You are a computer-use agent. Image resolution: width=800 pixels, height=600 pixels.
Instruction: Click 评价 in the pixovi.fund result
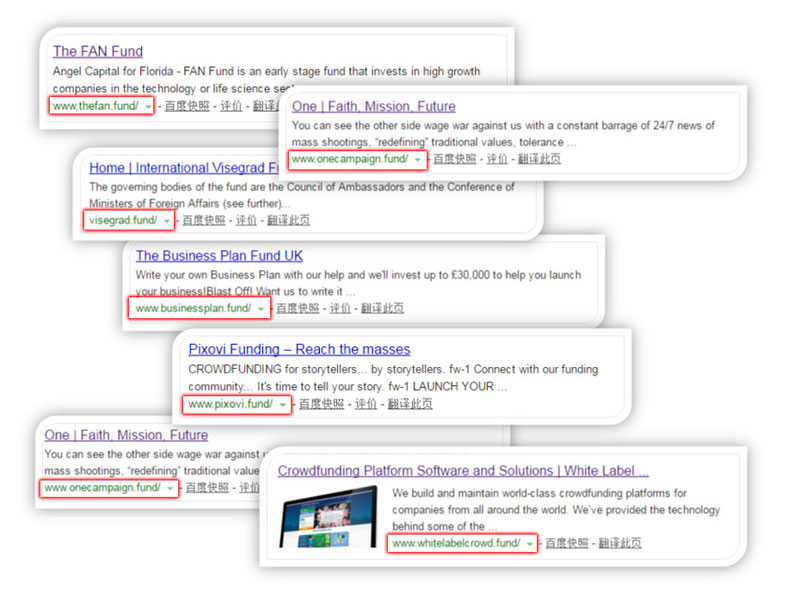(366, 404)
